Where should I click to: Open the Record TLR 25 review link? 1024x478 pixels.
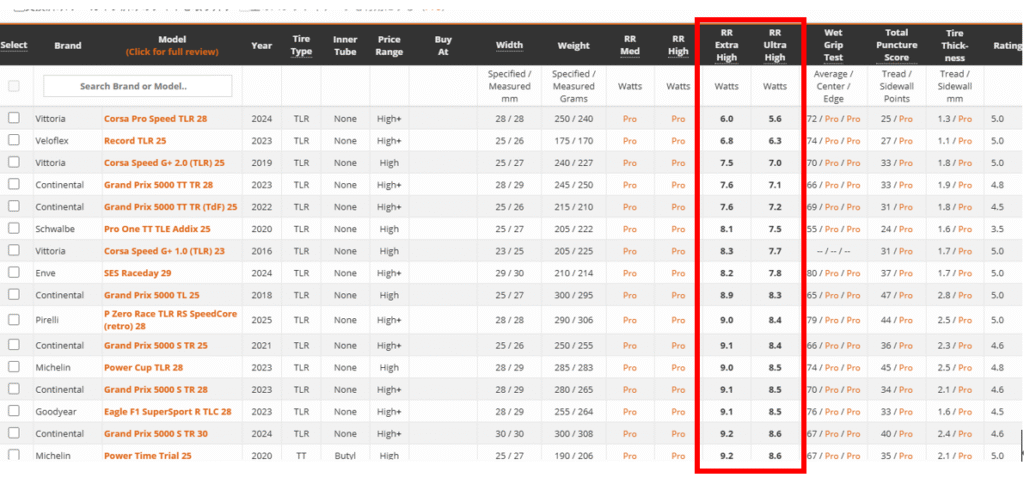[x=137, y=141]
